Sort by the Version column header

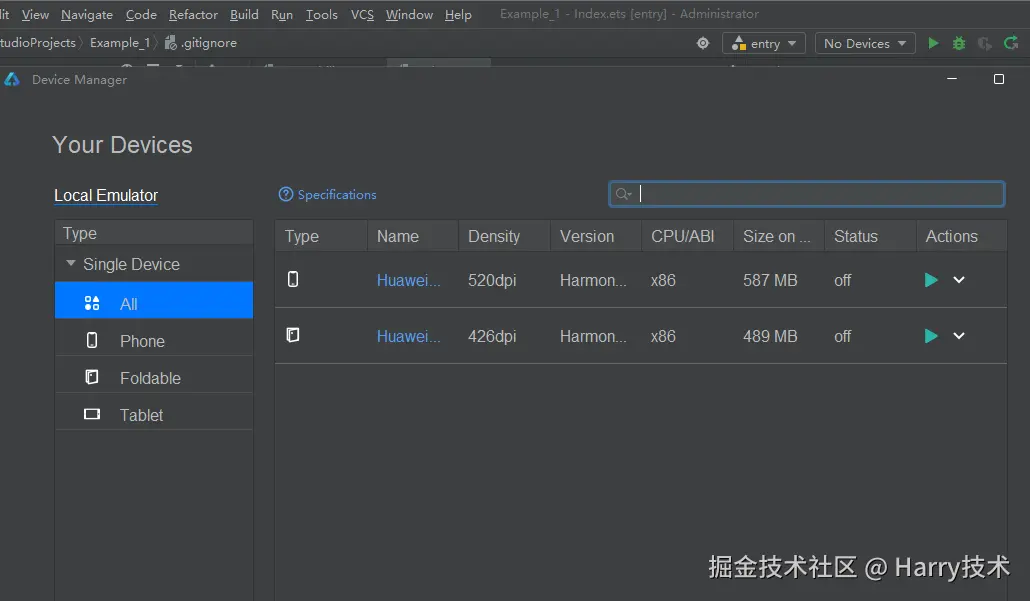[x=595, y=236]
